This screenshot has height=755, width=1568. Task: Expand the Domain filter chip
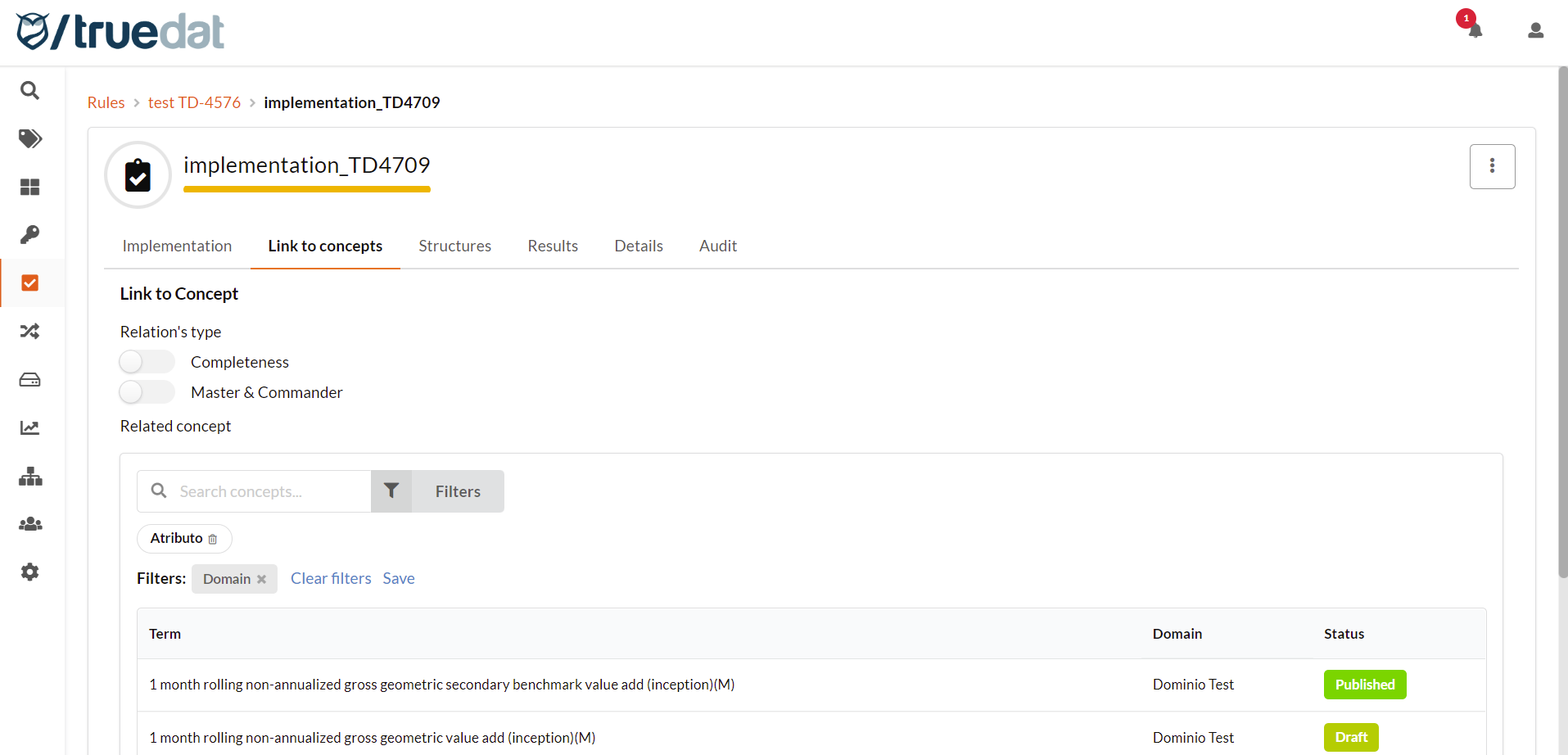click(227, 579)
